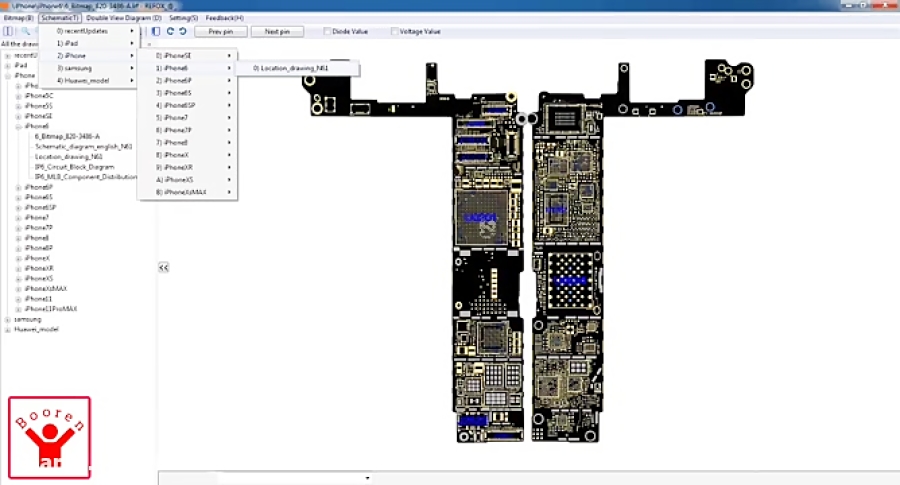Expand the iPhone5S tree node

point(18,106)
